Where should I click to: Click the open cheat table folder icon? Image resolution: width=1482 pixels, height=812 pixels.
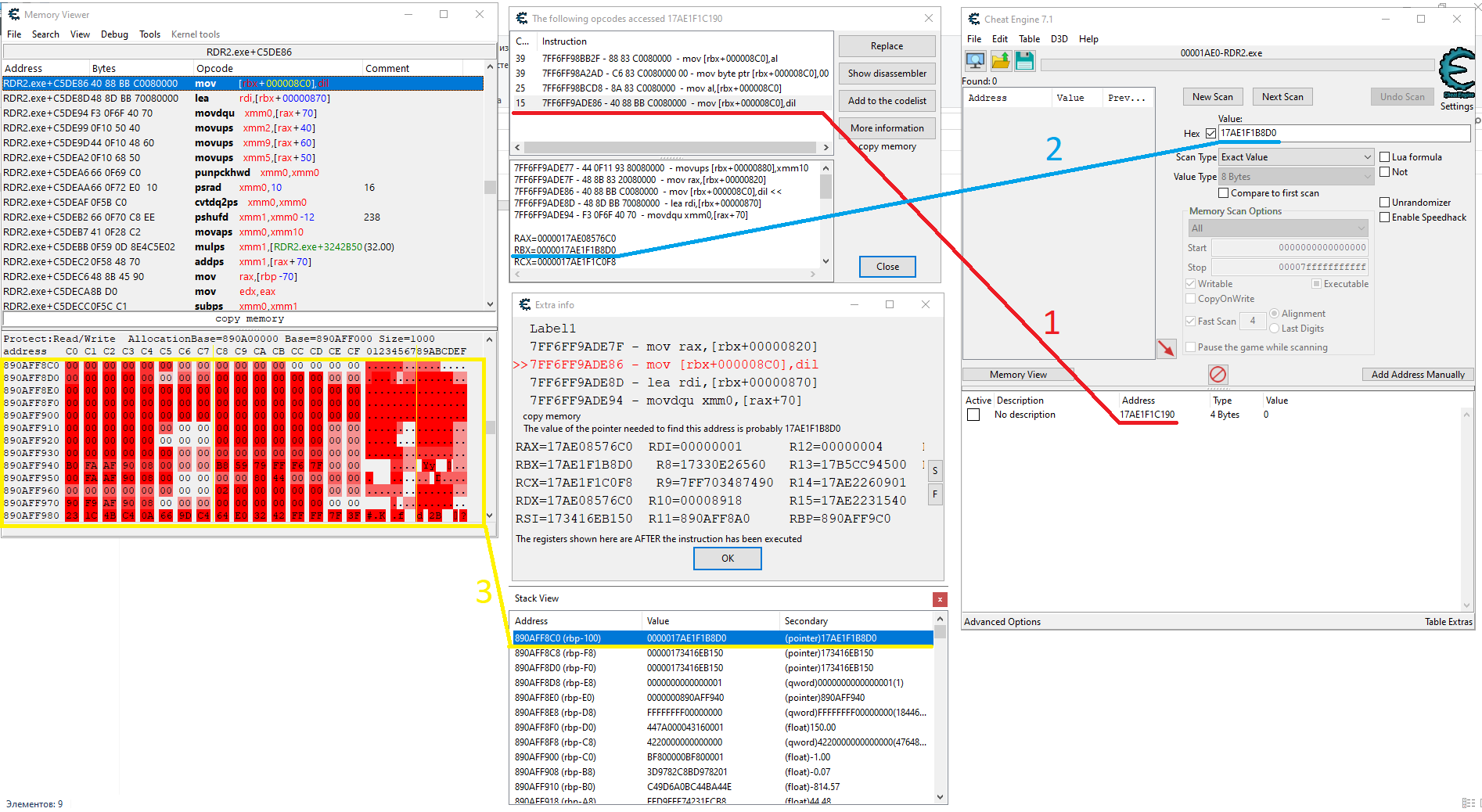tap(1000, 60)
